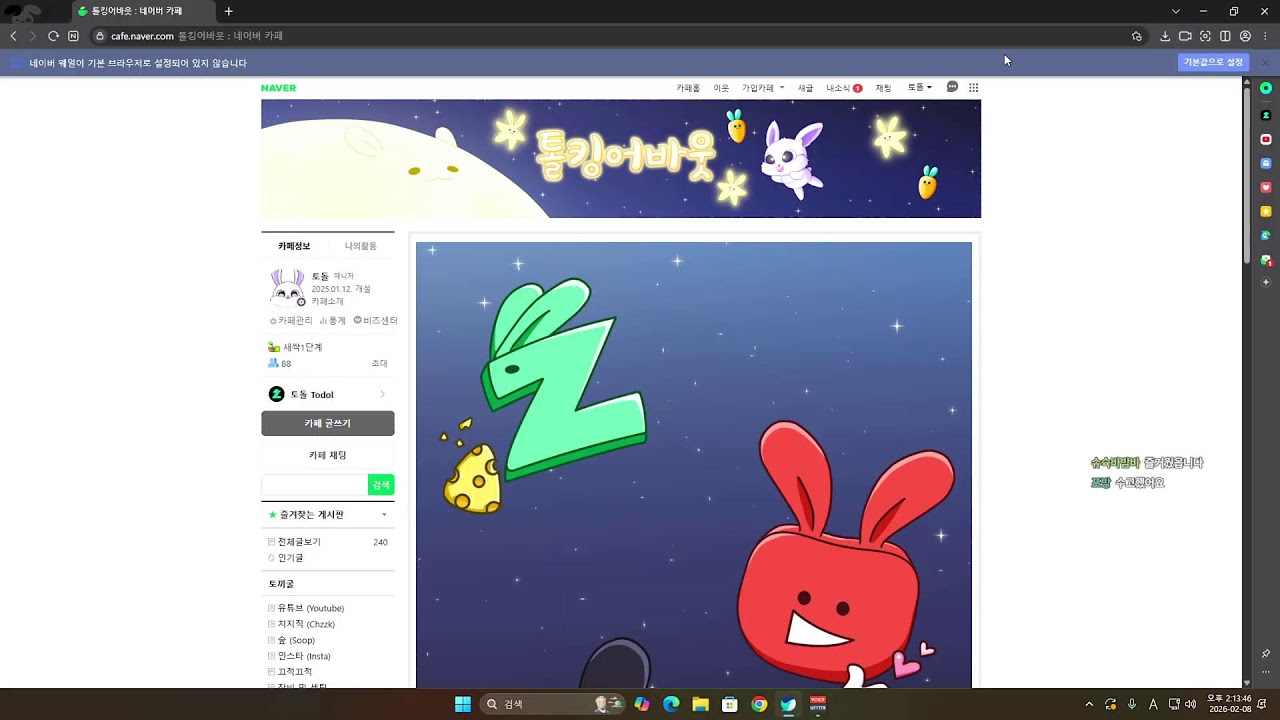The height and width of the screenshot is (720, 1280).
Task: Open the Naver services grid icon
Action: (x=973, y=88)
